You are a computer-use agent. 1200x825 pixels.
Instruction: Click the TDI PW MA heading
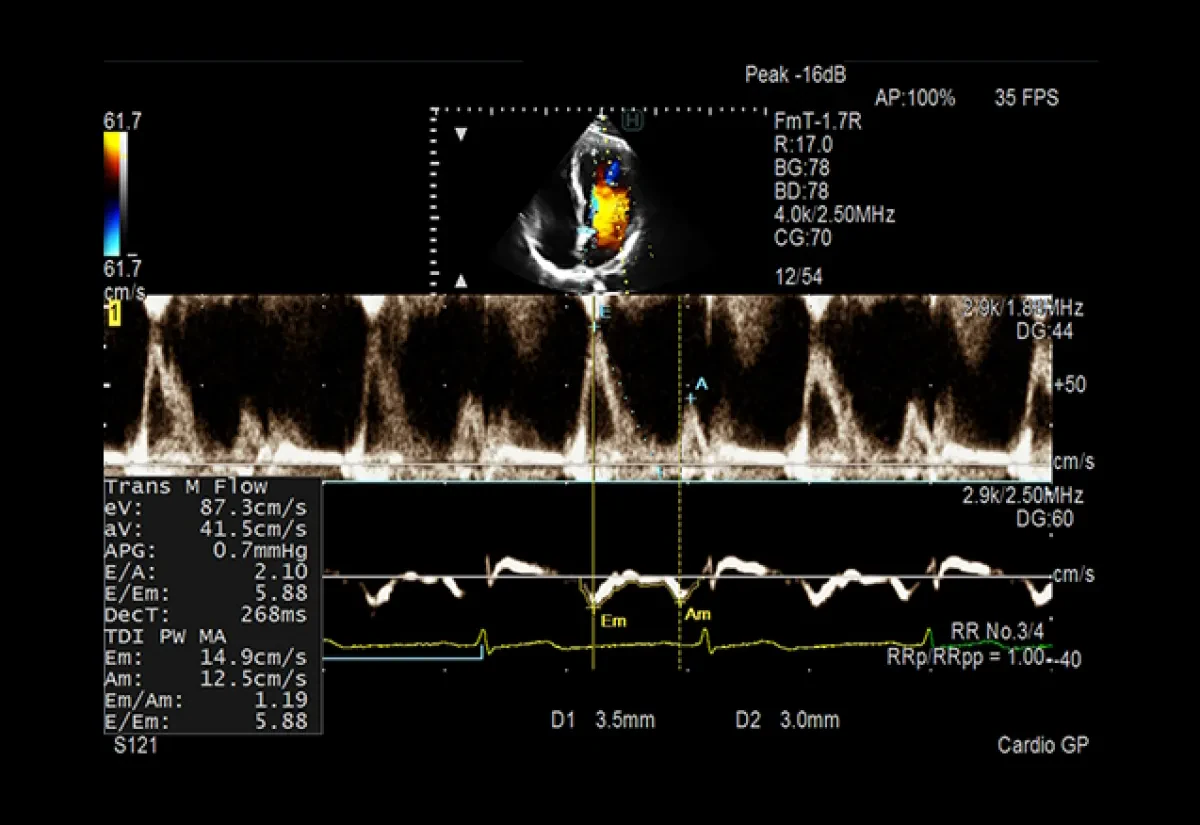pyautogui.click(x=165, y=636)
